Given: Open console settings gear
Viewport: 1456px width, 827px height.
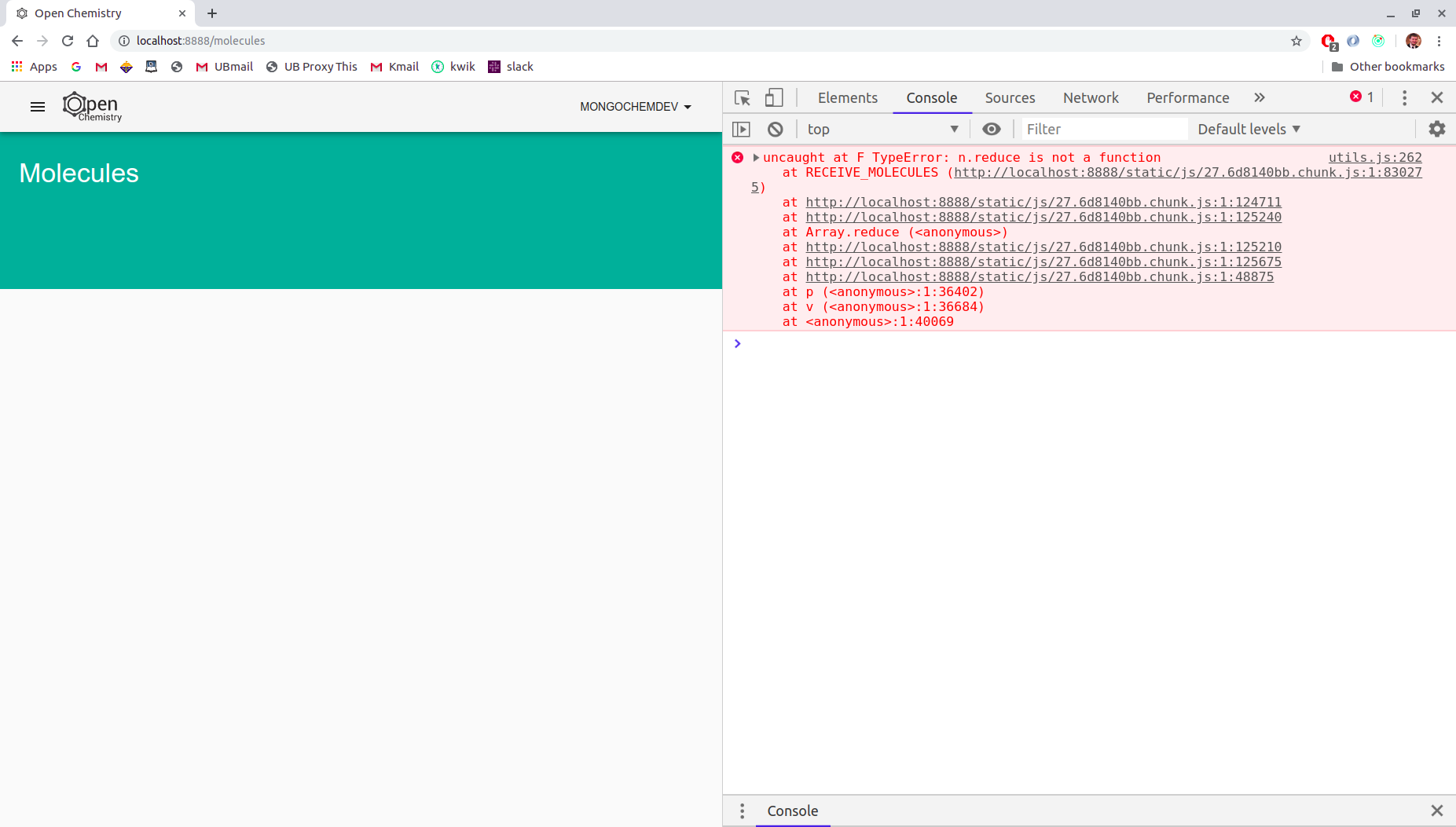Looking at the screenshot, I should [1437, 129].
